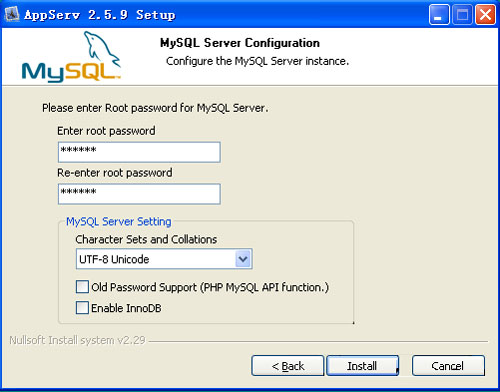Focus the Enter root password field
The height and width of the screenshot is (392, 500).
[x=139, y=152]
